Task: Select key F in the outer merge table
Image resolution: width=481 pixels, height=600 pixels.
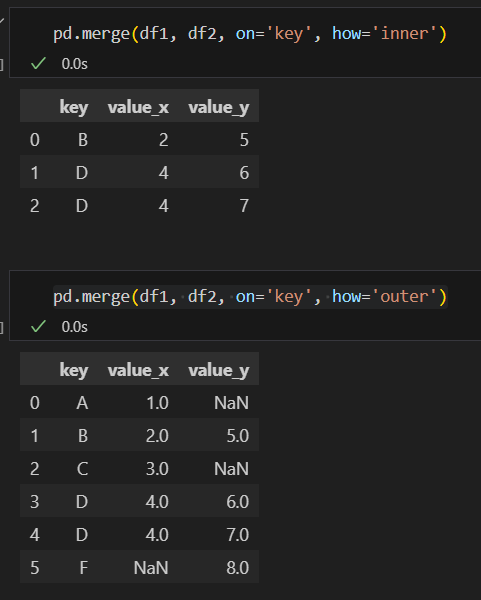Action: 84,567
